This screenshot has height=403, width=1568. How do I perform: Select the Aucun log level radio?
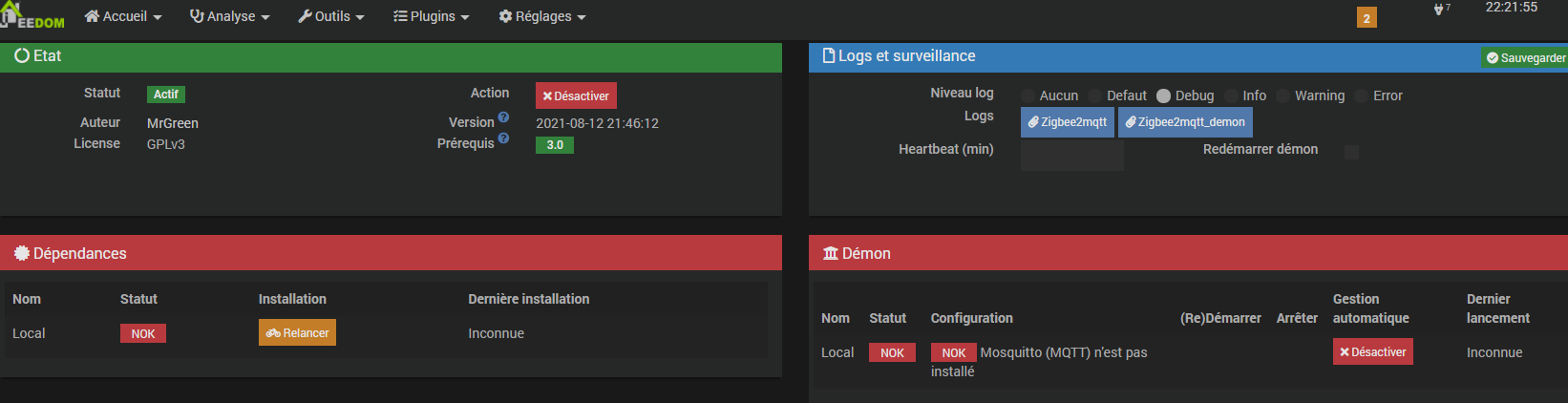coord(1028,95)
